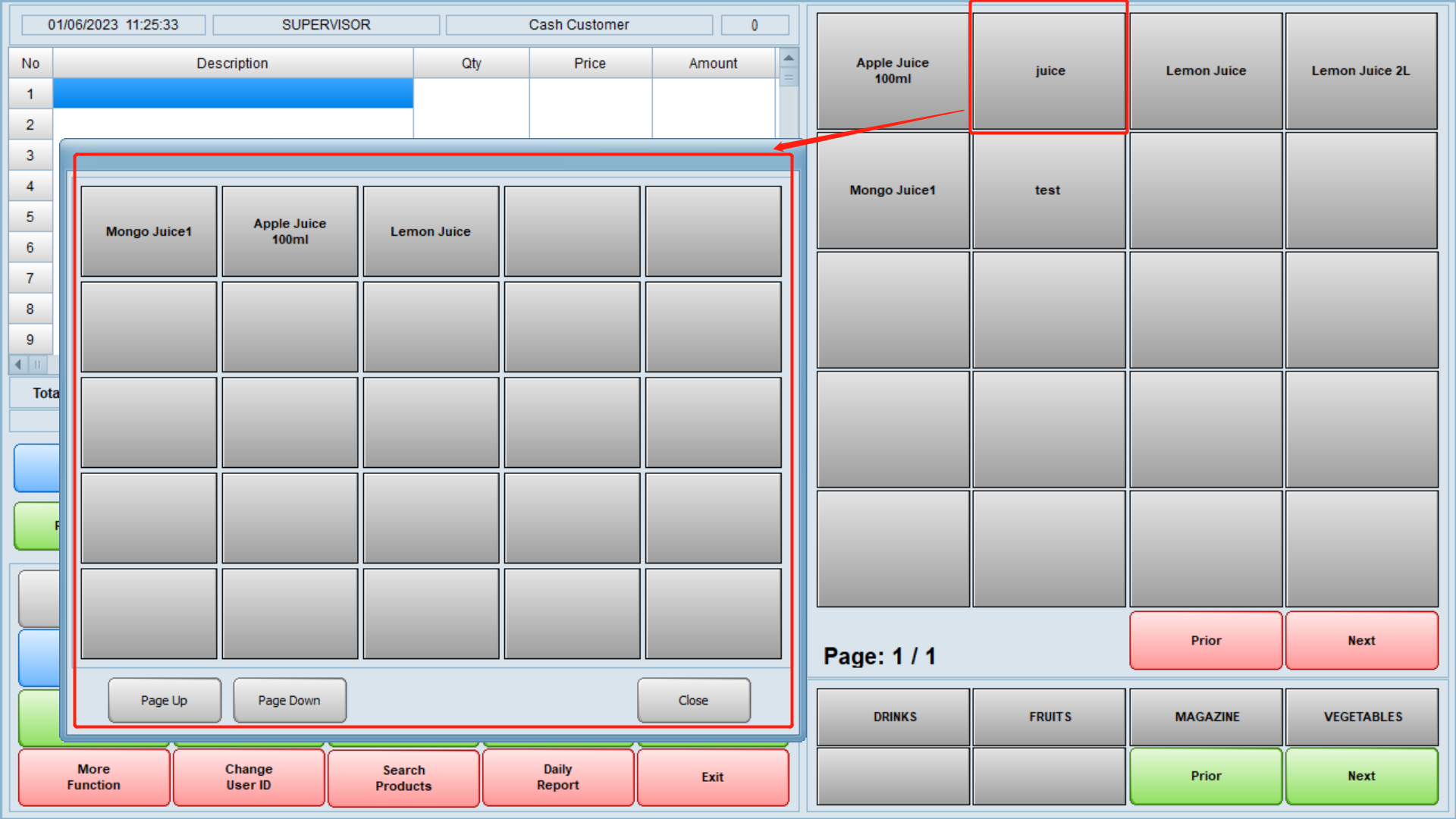Select Mongo Juice1 in the popup
This screenshot has width=1456, height=819.
(x=148, y=231)
